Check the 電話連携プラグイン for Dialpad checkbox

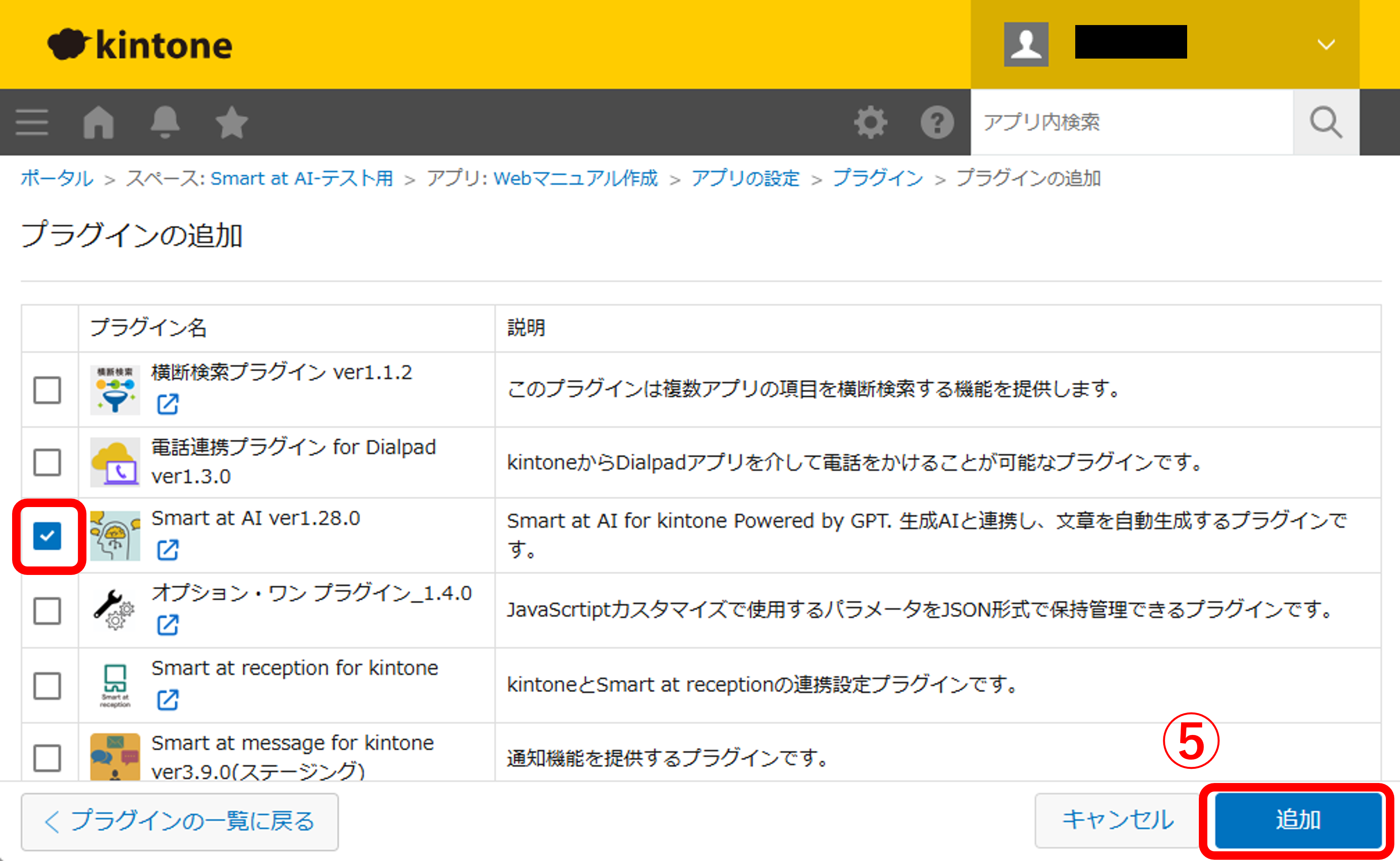pos(47,462)
